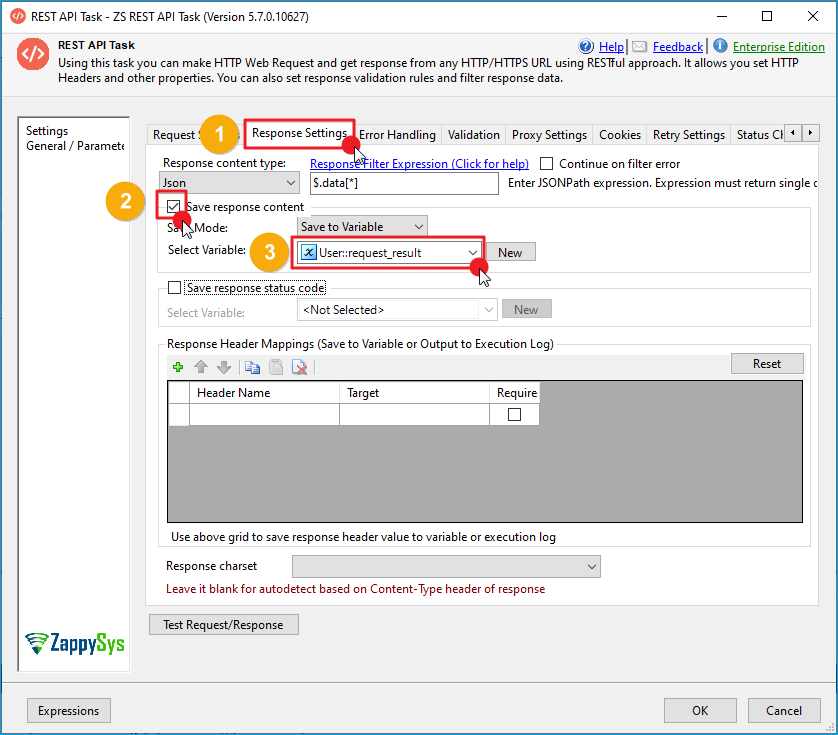Switch to the Error Handling tab

click(397, 134)
